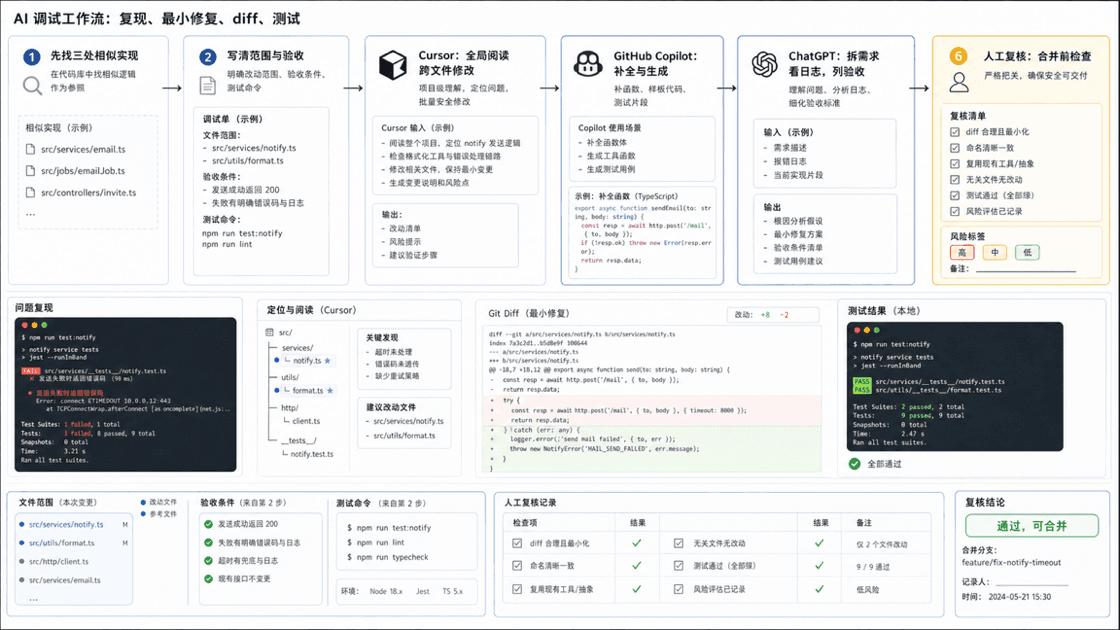The height and width of the screenshot is (630, 1120).
Task: Open format.ts in the file tree
Action: (x=308, y=391)
